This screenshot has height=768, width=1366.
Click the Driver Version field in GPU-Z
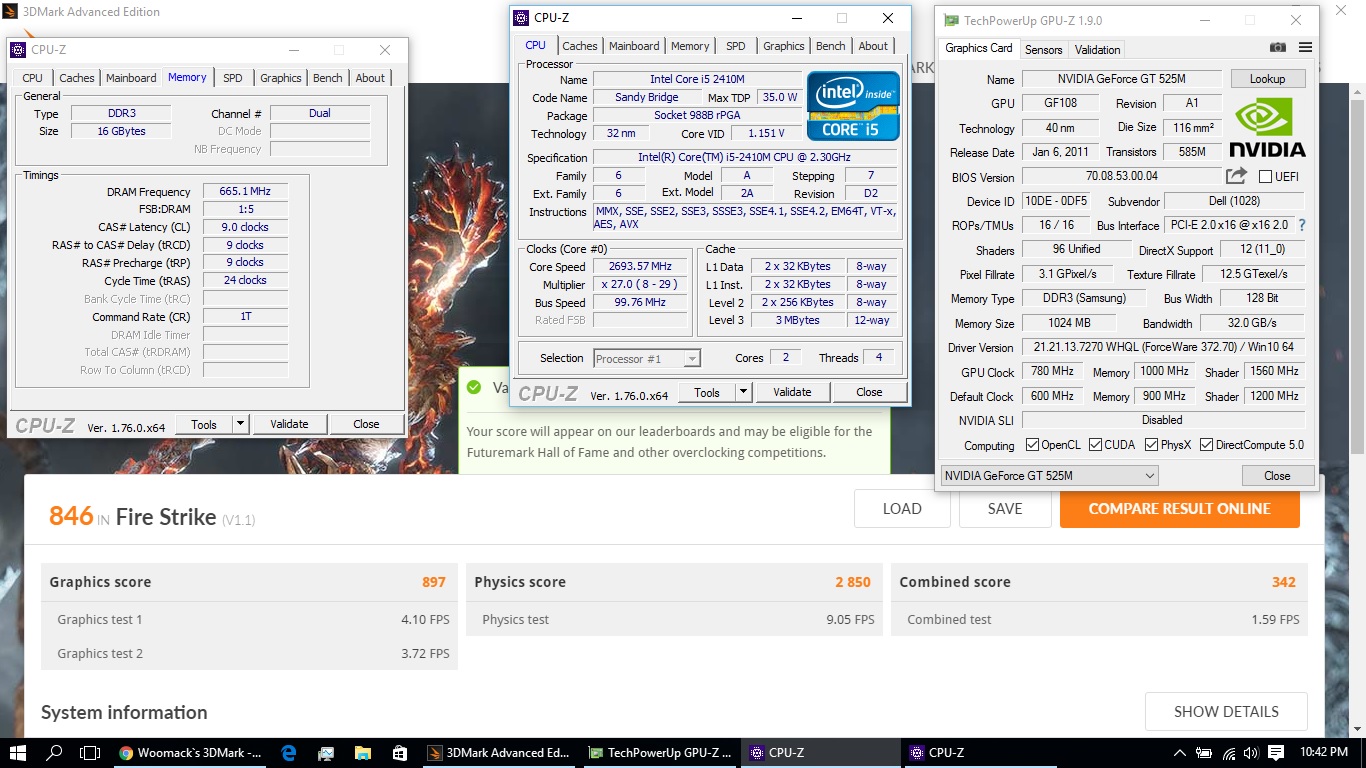(x=1163, y=347)
